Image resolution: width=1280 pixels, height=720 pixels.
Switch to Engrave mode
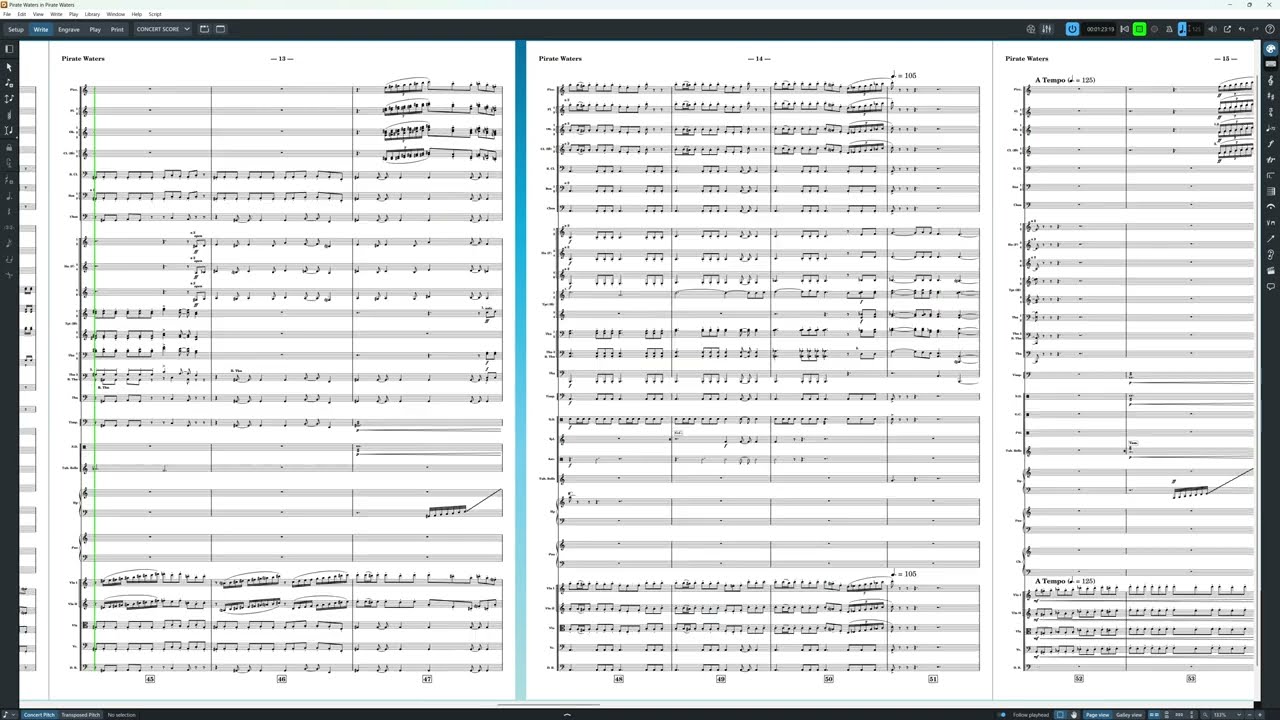(x=69, y=29)
